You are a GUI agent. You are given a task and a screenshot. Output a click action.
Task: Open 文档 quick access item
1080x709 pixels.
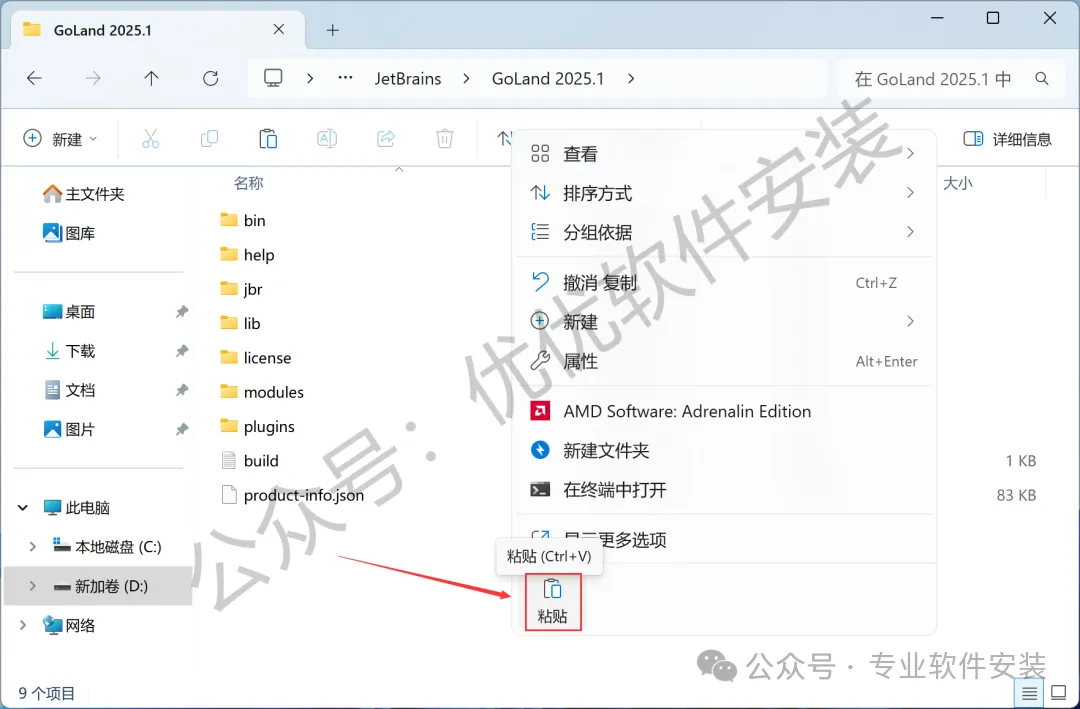coord(69,391)
